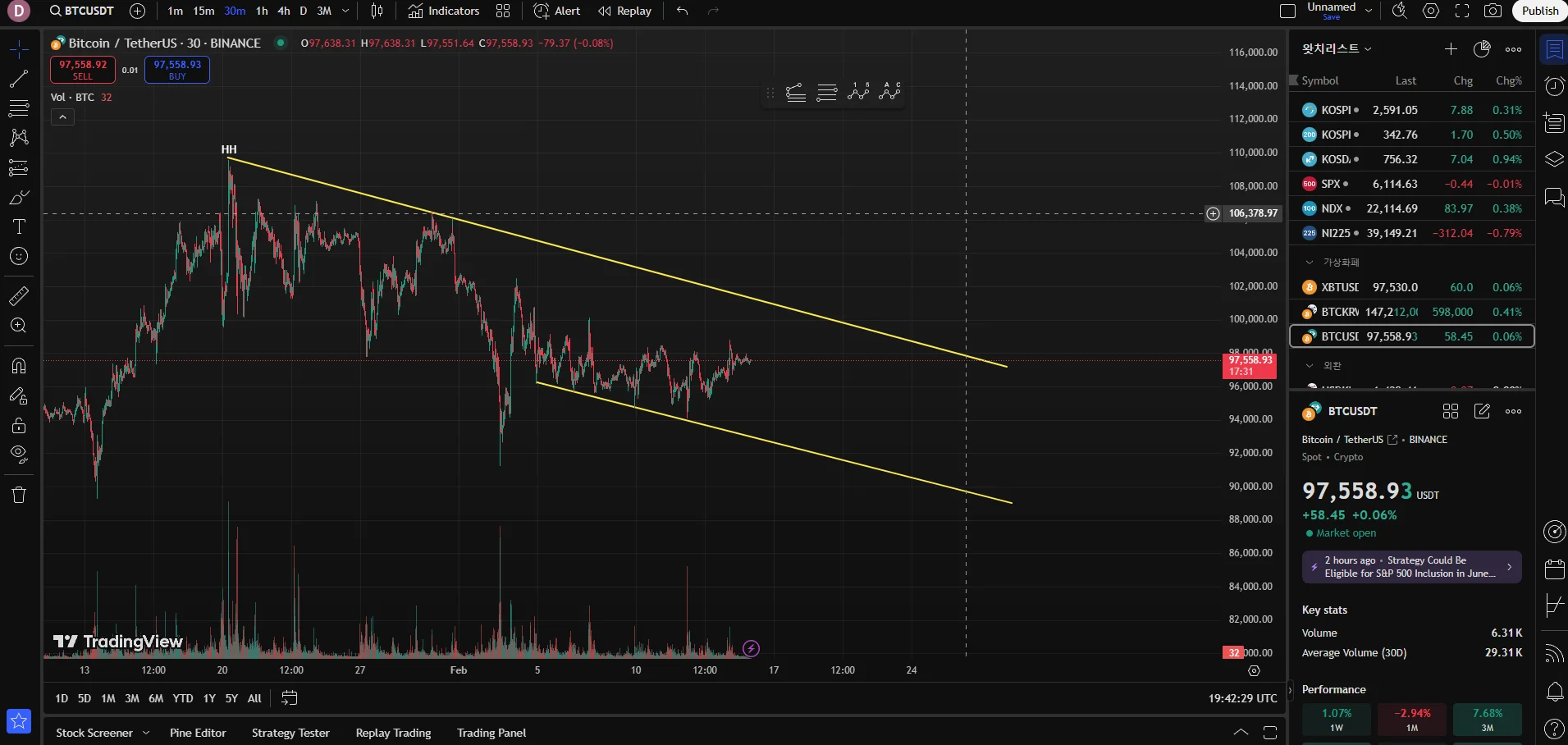
Task: Select the trend line drawing tool
Action: pos(19,79)
